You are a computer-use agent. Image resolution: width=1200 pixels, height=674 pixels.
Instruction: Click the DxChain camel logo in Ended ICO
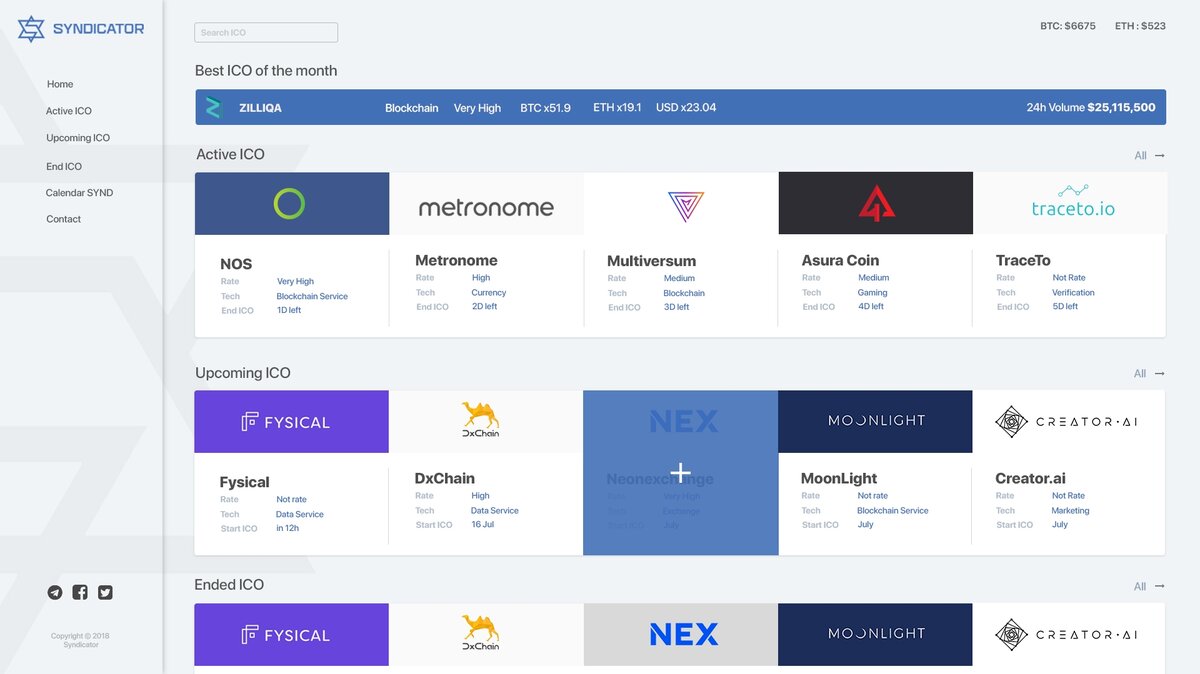click(481, 633)
